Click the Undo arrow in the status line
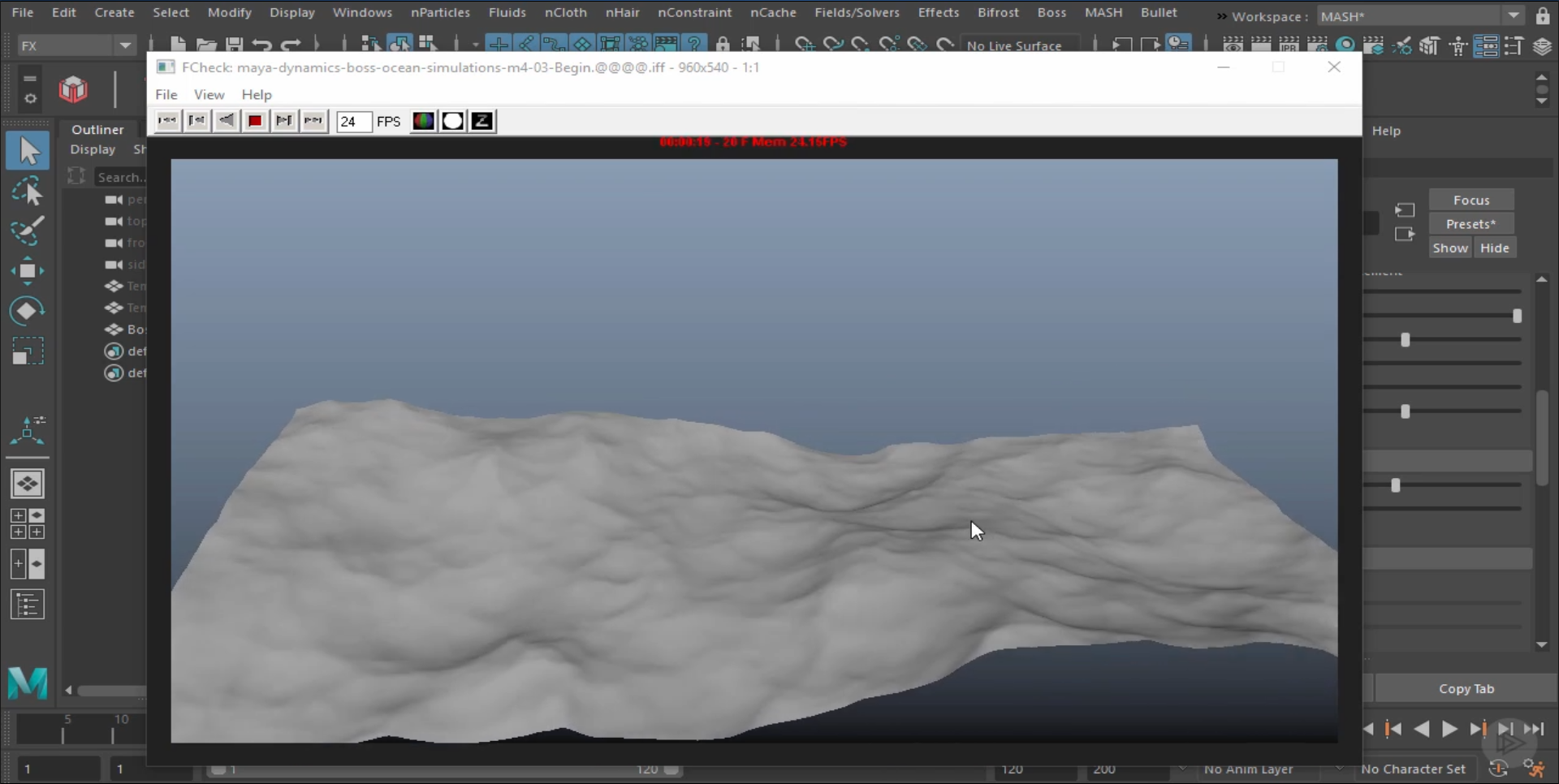 (261, 45)
